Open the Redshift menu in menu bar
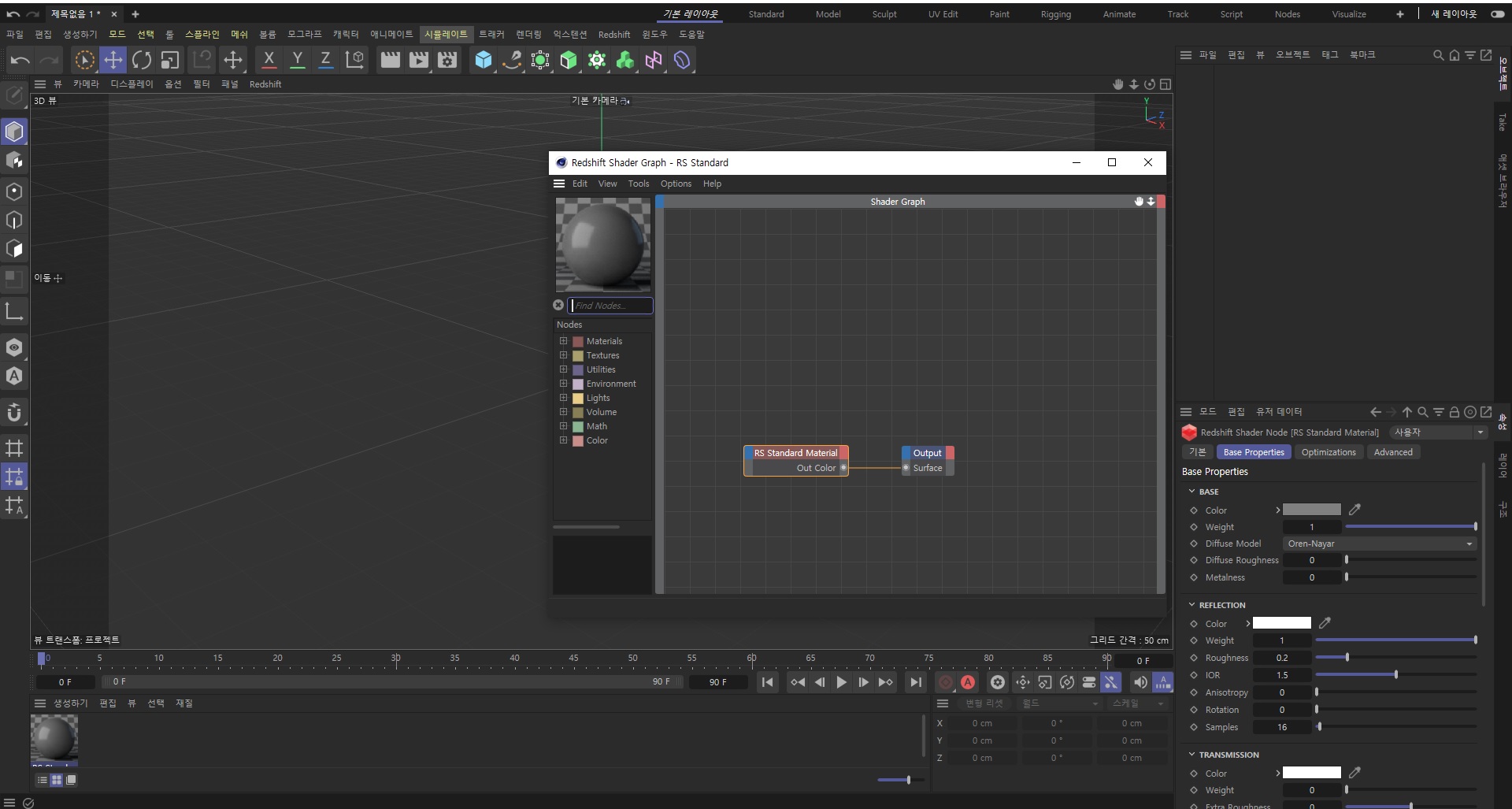Viewport: 1512px width, 809px height. click(x=613, y=35)
